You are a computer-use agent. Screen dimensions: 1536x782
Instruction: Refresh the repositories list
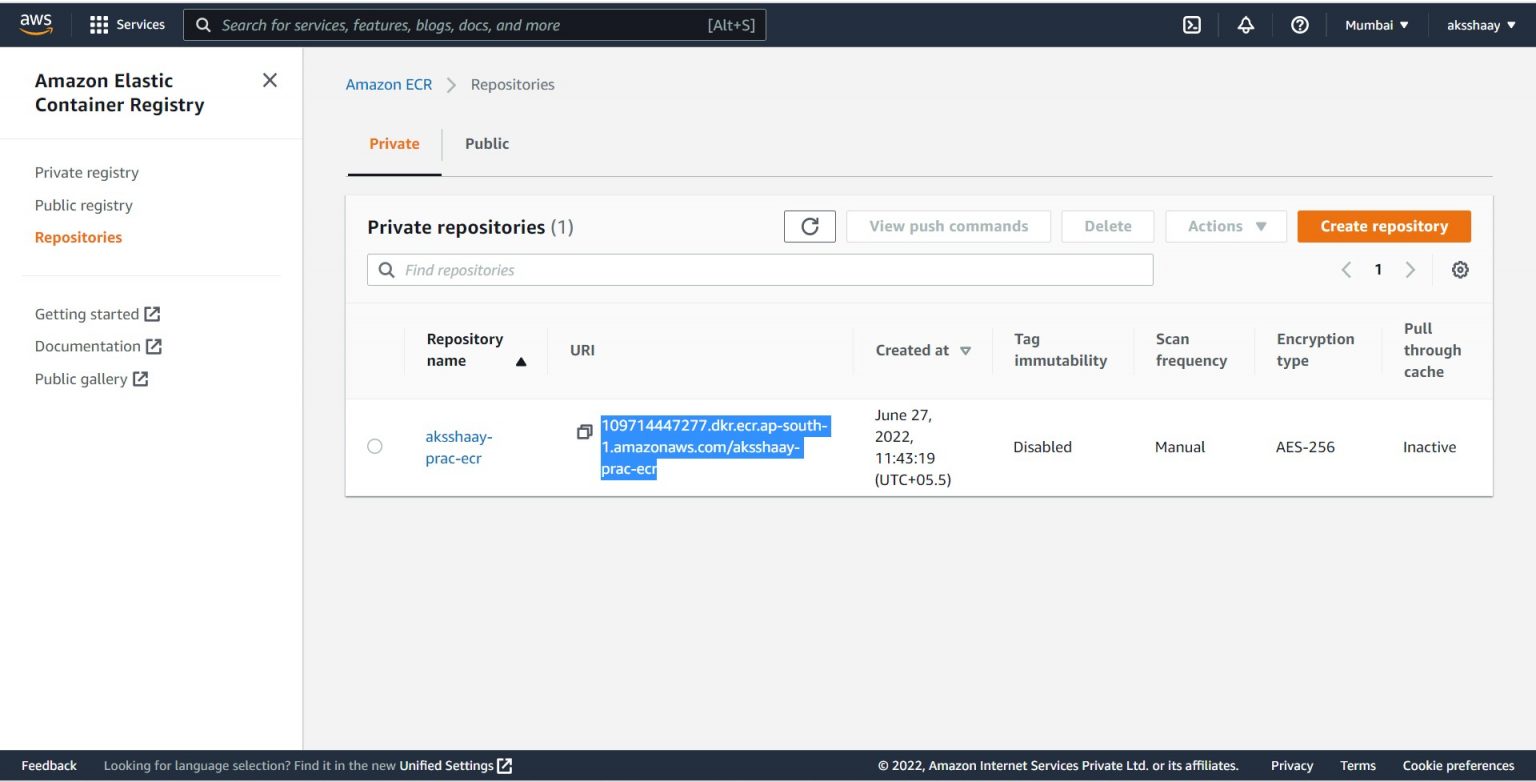(x=809, y=226)
